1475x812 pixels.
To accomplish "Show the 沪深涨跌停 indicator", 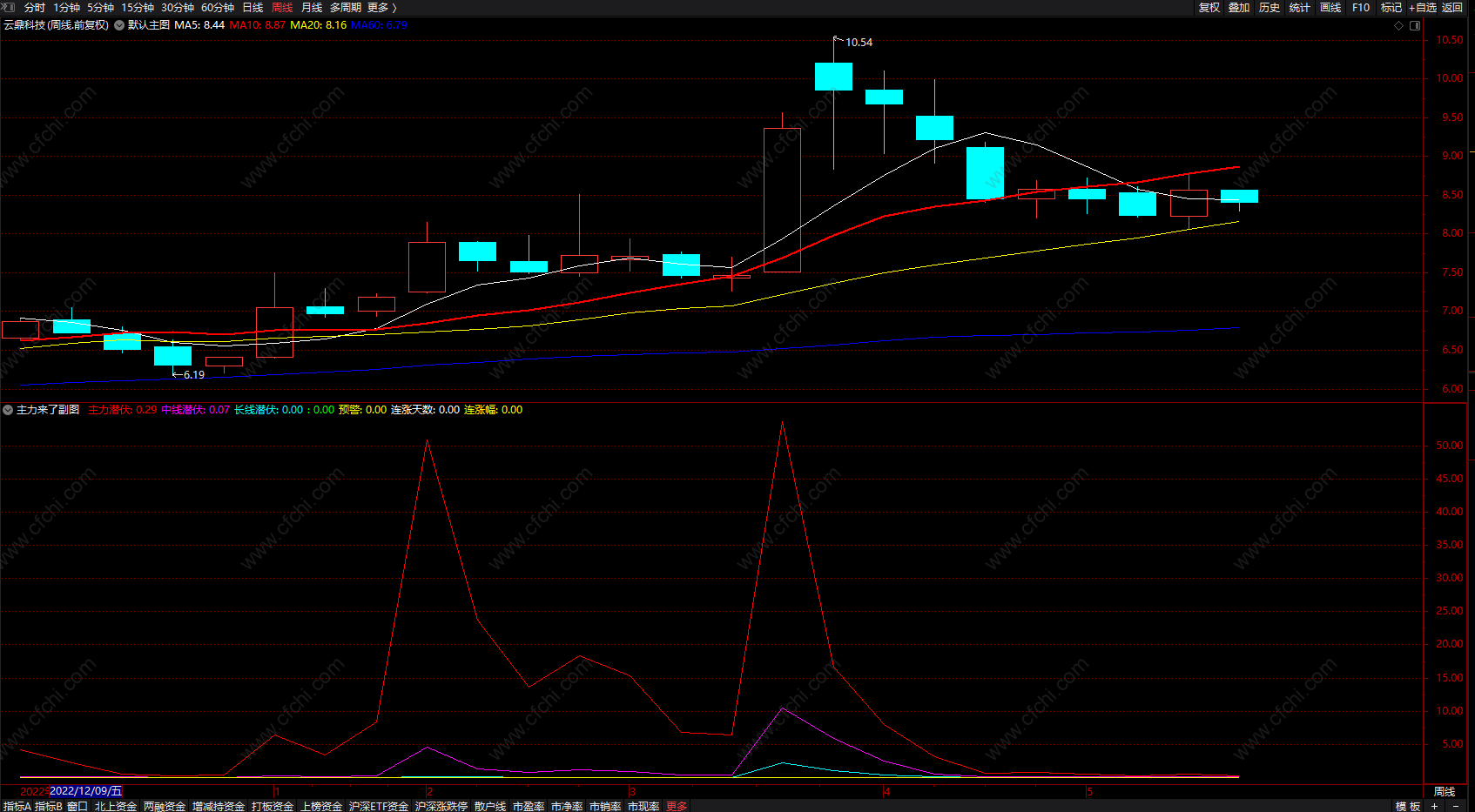I will click(441, 807).
